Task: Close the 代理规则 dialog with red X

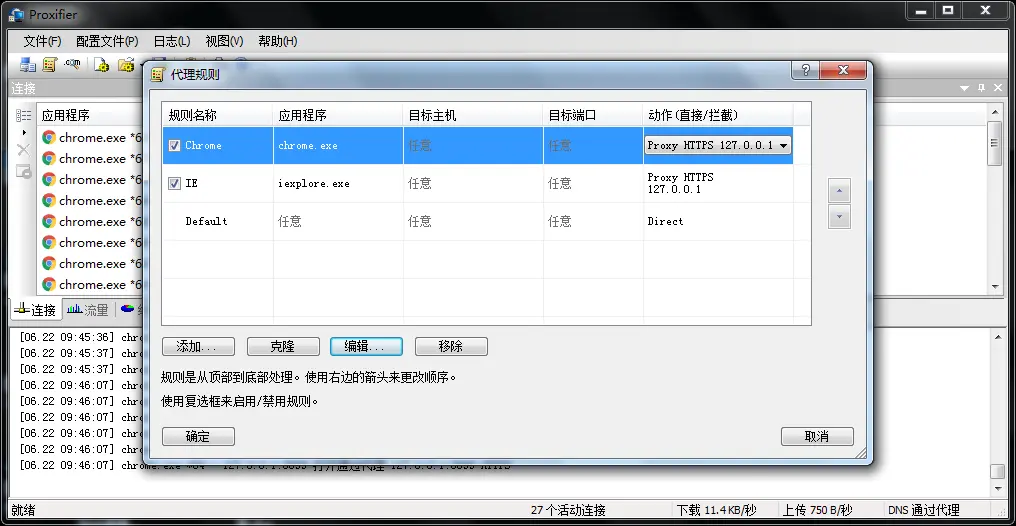Action: point(842,70)
